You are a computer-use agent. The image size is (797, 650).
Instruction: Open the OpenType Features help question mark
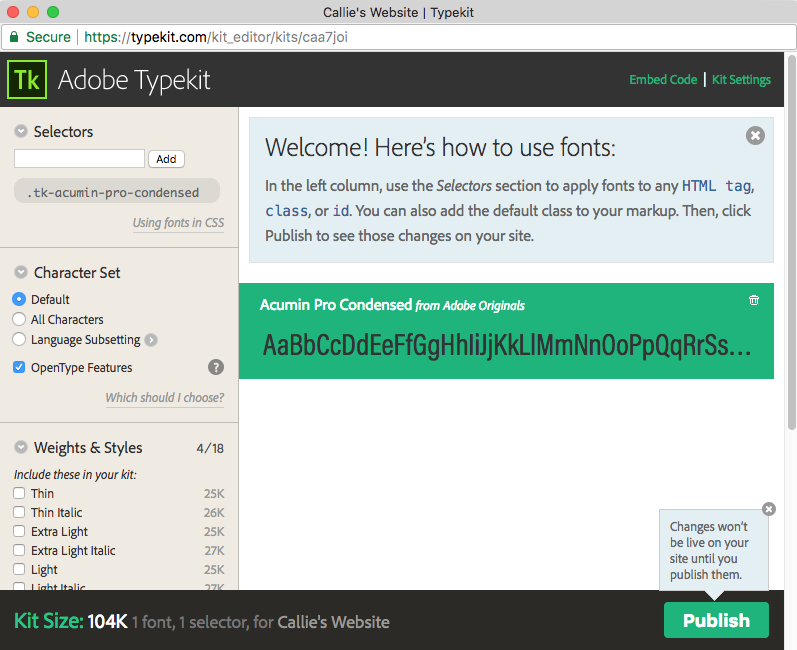click(216, 367)
